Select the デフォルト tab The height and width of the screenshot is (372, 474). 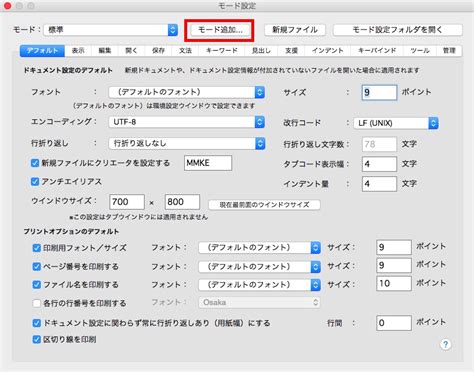[42, 51]
